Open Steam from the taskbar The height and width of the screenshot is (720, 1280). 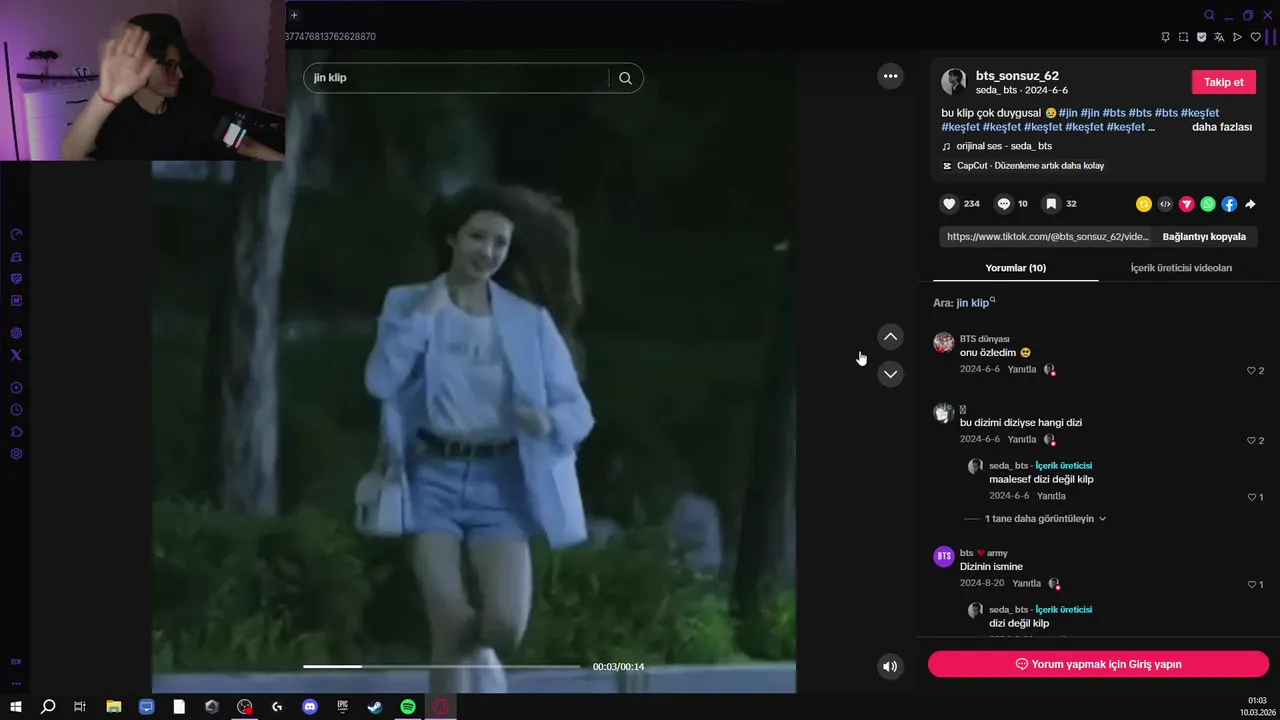(x=375, y=707)
